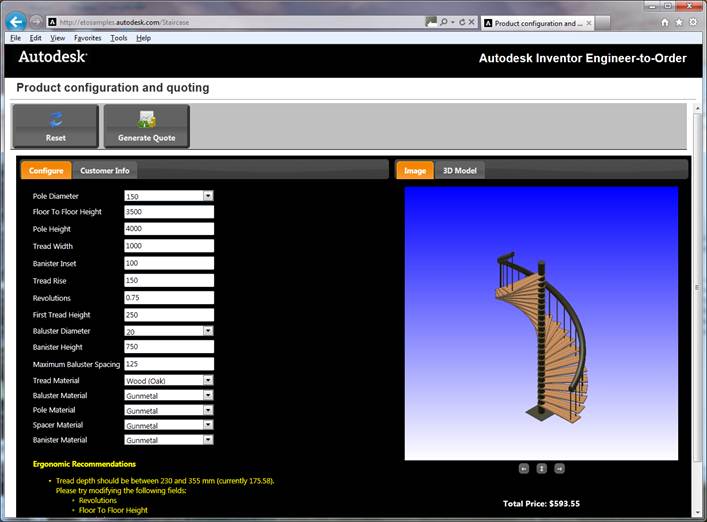
Task: Expand the Spacer Material dropdown
Action: [x=208, y=425]
